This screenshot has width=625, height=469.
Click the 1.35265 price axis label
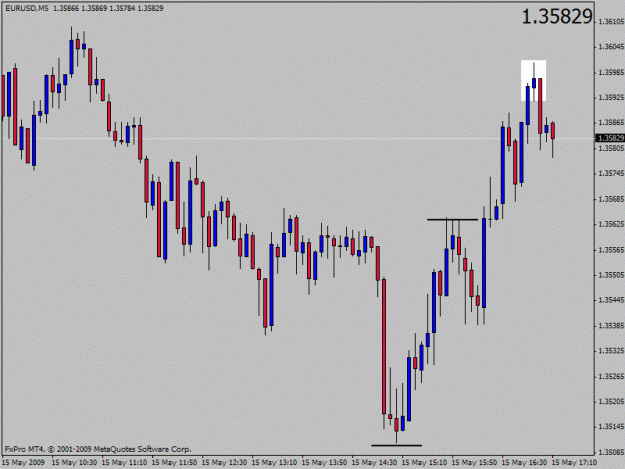[x=611, y=377]
